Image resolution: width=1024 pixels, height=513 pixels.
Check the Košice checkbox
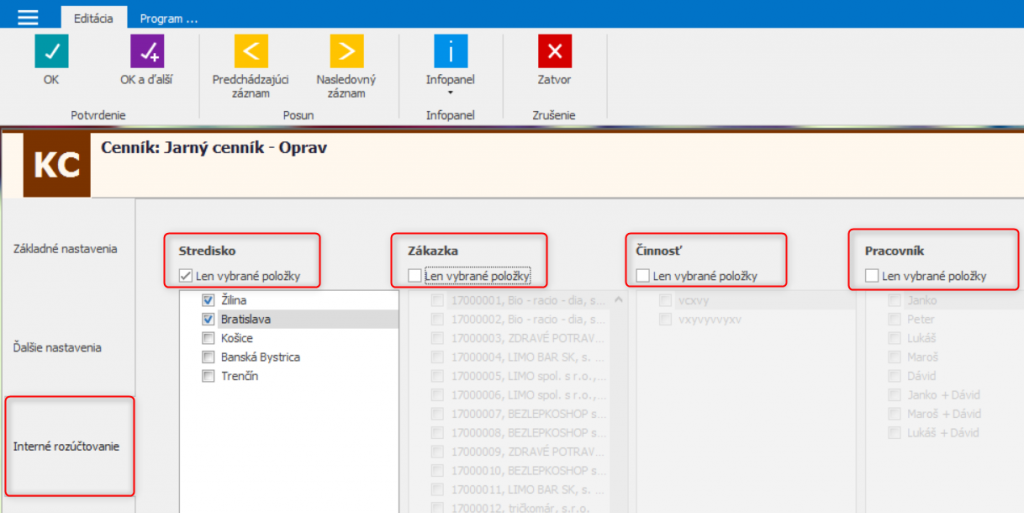(208, 338)
